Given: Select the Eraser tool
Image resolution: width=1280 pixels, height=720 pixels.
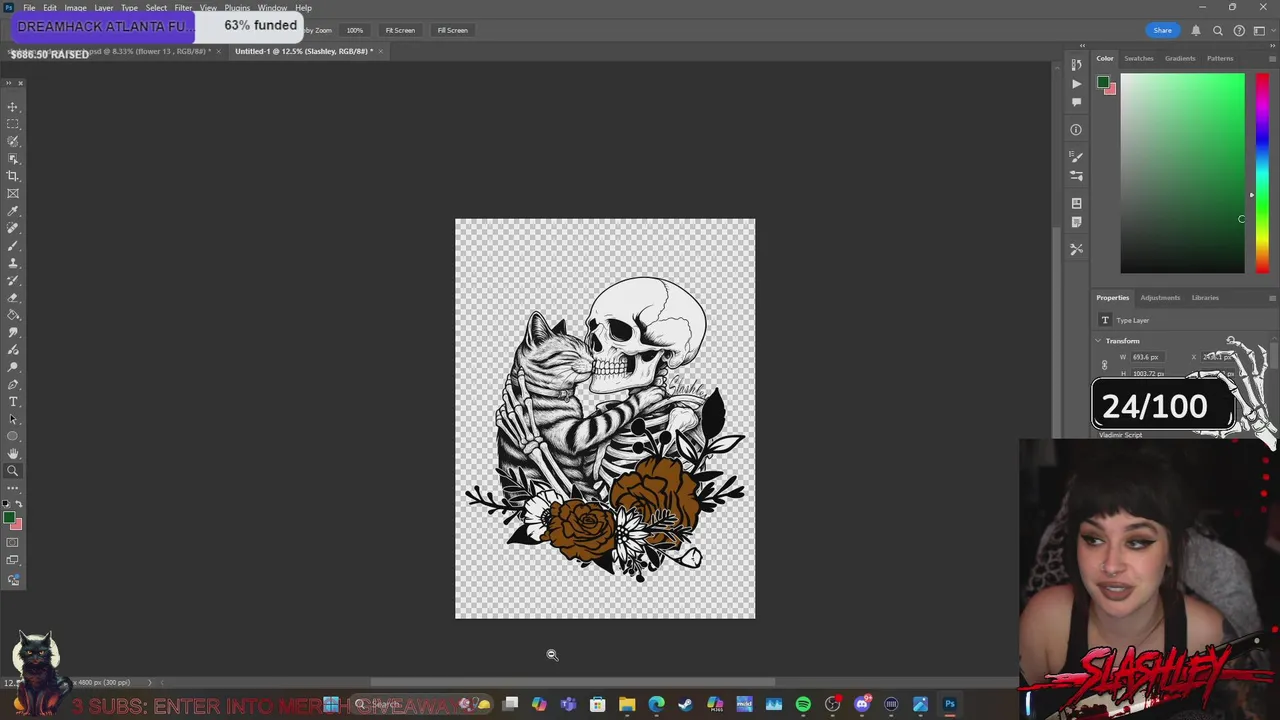Looking at the screenshot, I should pos(13,298).
